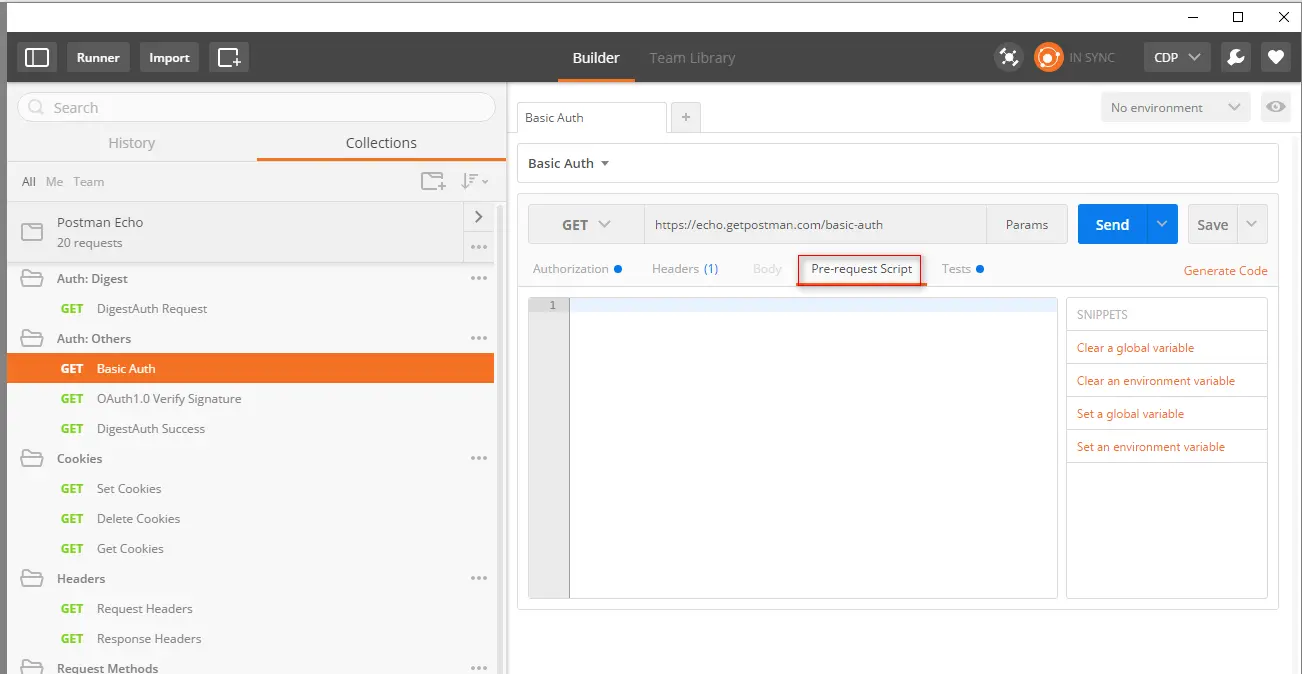The height and width of the screenshot is (674, 1302).
Task: Open the CDP account dropdown
Action: coord(1177,57)
